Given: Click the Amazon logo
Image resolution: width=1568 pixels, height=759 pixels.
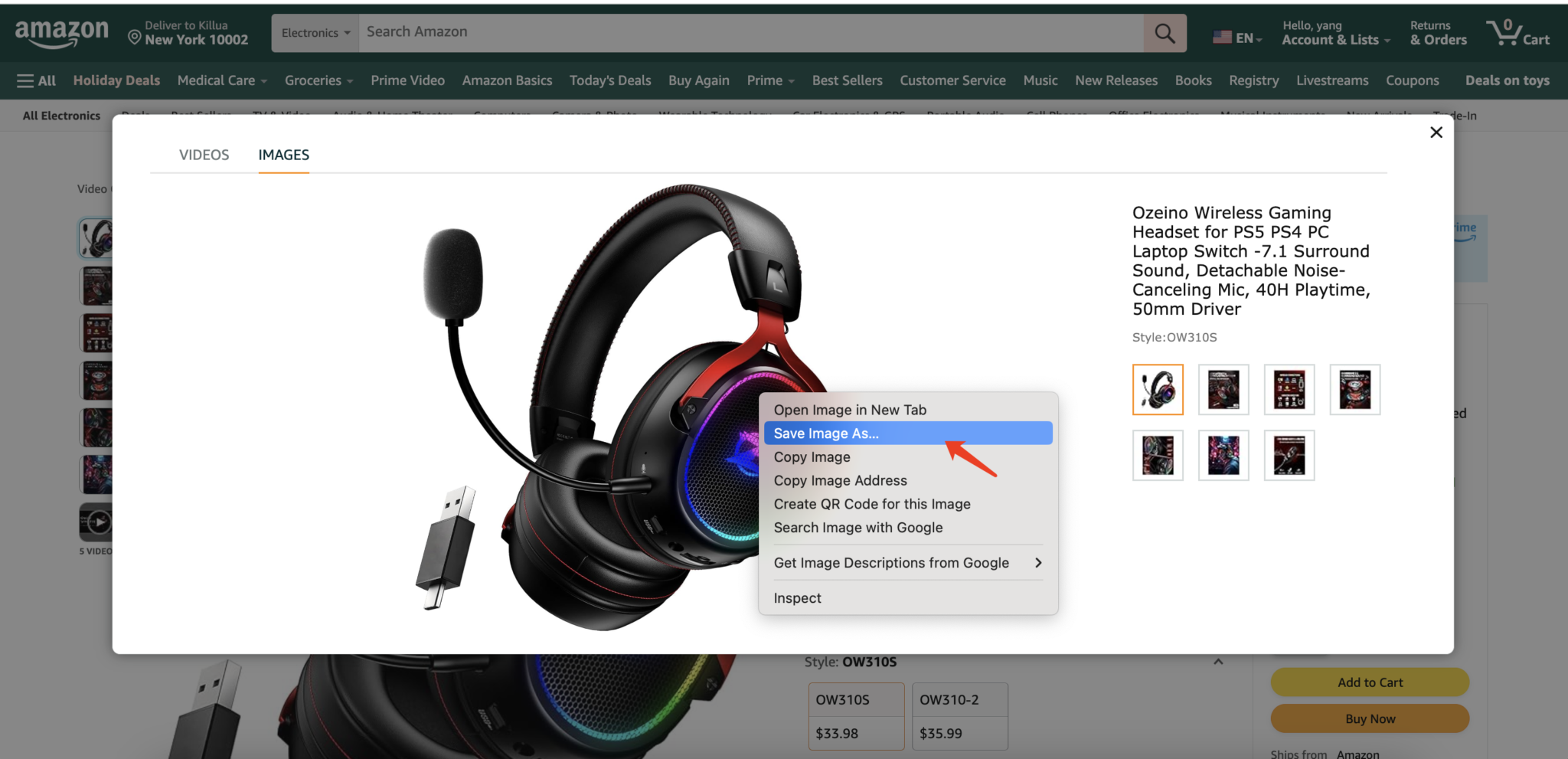Looking at the screenshot, I should 61,32.
